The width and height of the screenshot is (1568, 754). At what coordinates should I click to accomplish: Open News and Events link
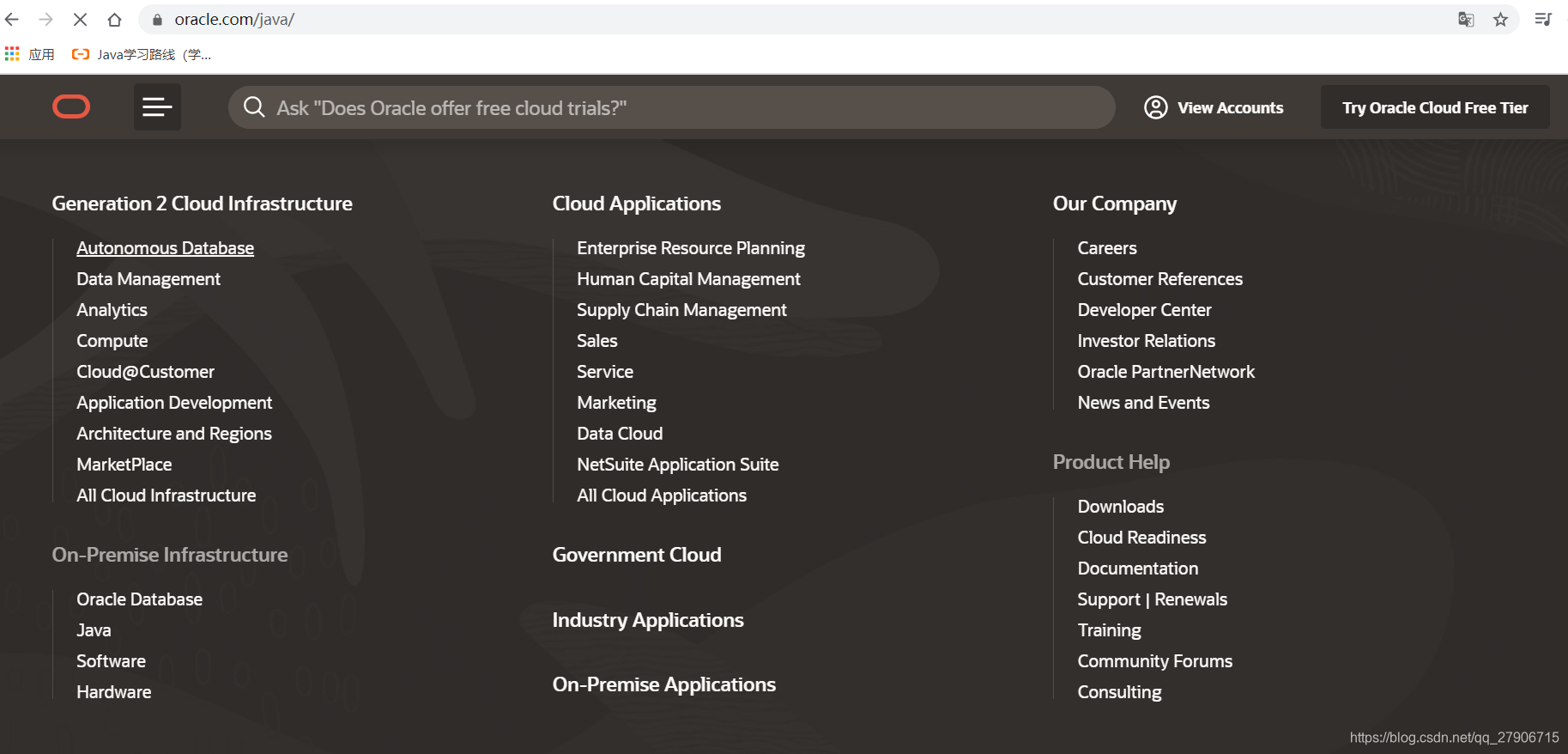pyautogui.click(x=1144, y=403)
